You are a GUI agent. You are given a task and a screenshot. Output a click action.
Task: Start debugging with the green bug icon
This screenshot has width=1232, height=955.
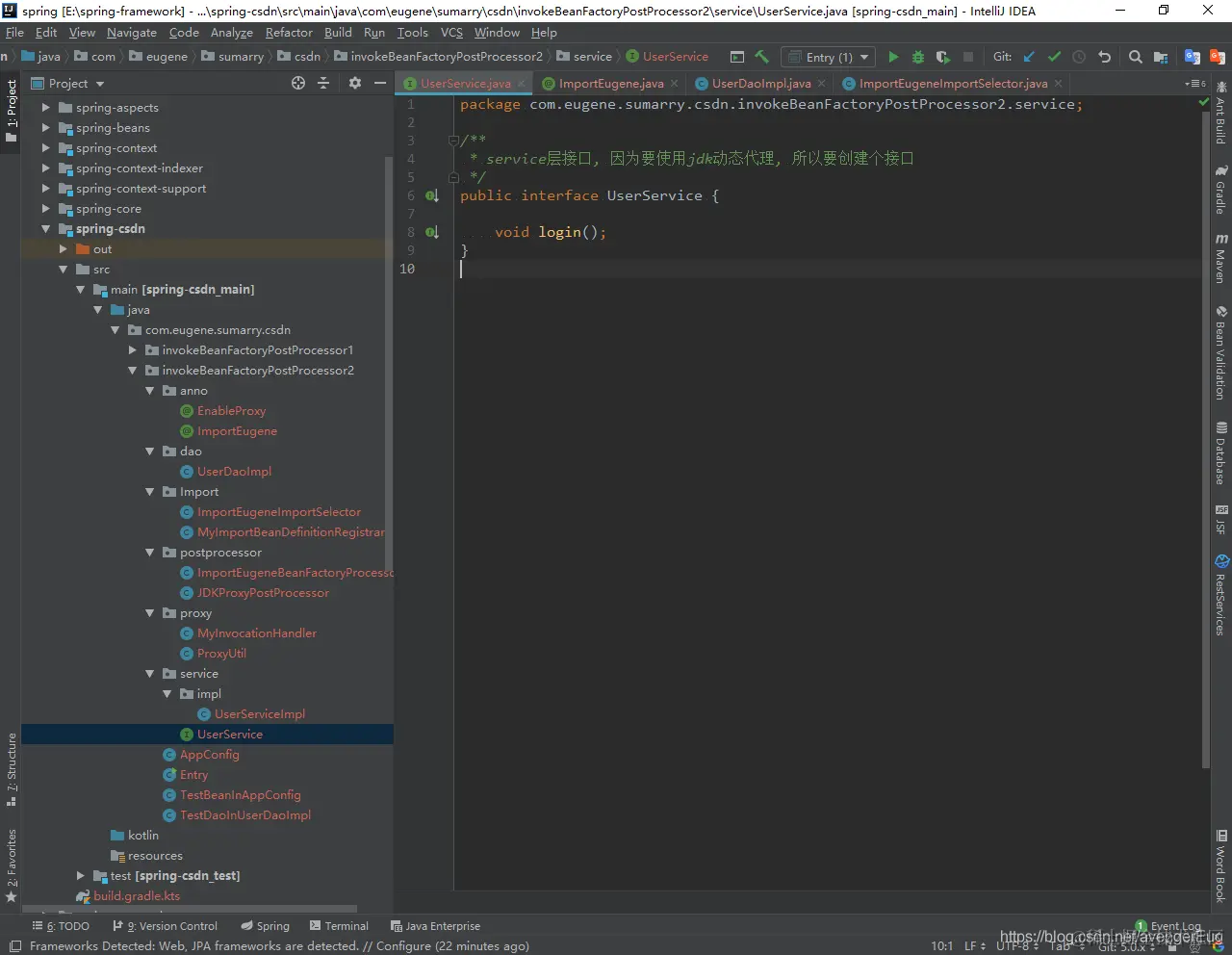pyautogui.click(x=918, y=57)
